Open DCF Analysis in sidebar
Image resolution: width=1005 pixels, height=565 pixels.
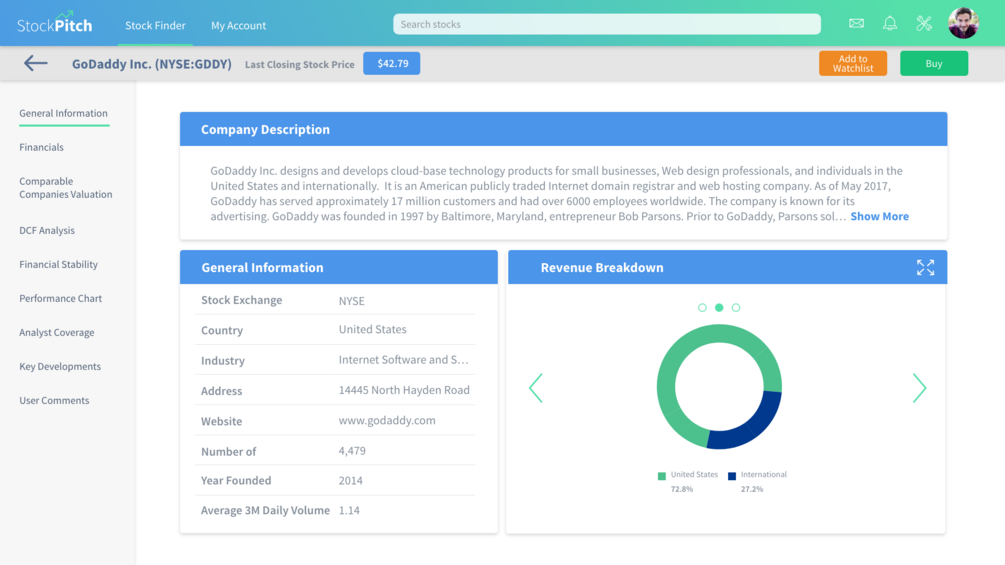click(47, 231)
